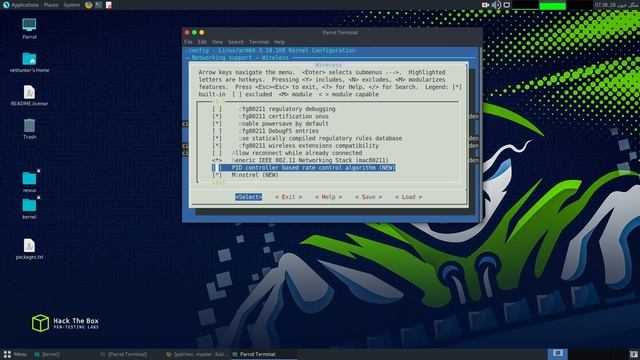The width and height of the screenshot is (640, 360).
Task: Toggle statically compiled regulatory rules database
Action: coord(307,138)
